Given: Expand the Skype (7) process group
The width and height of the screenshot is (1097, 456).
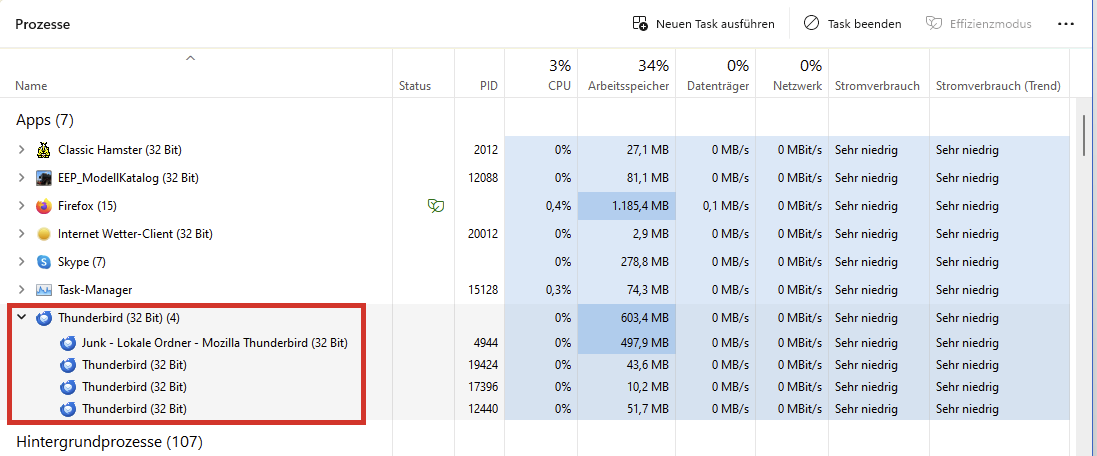Looking at the screenshot, I should tap(22, 262).
